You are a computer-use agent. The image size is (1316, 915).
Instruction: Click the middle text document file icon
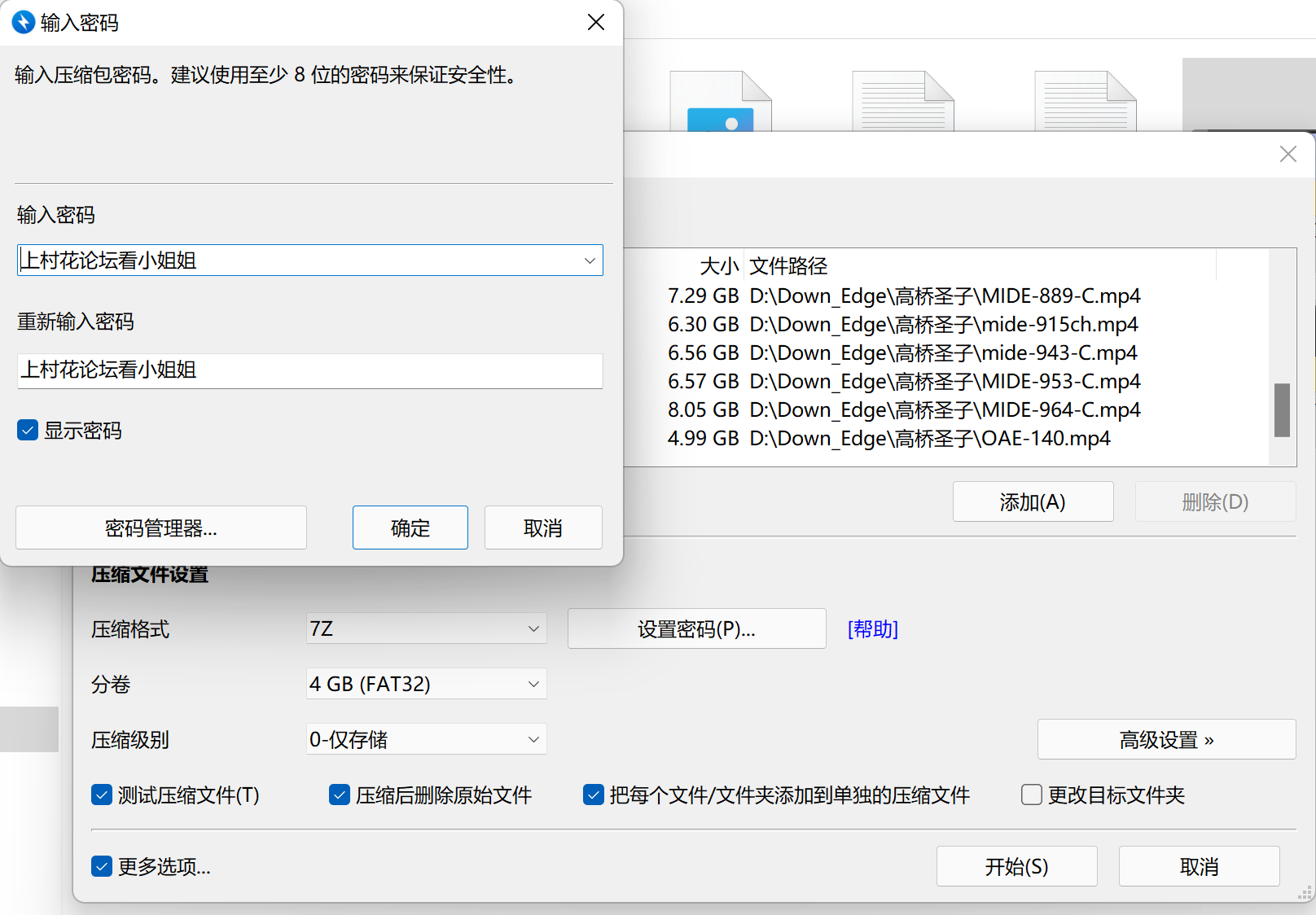903,101
